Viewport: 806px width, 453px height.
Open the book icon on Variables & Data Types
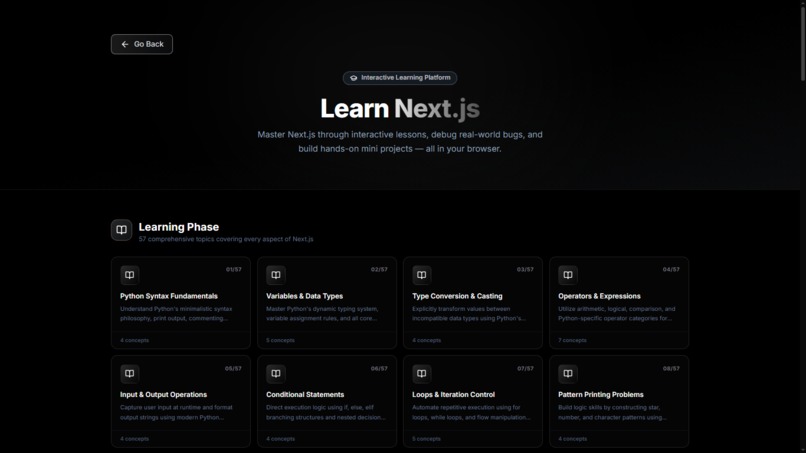click(276, 275)
